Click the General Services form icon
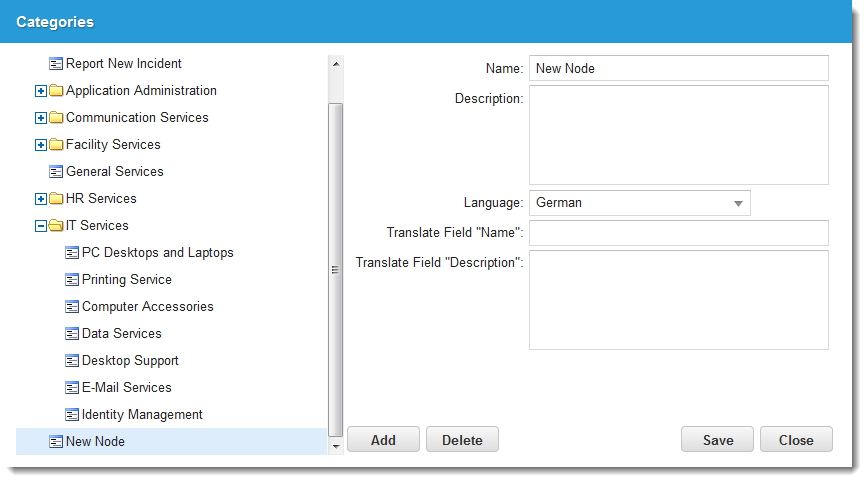This screenshot has width=867, height=482. tap(56, 172)
